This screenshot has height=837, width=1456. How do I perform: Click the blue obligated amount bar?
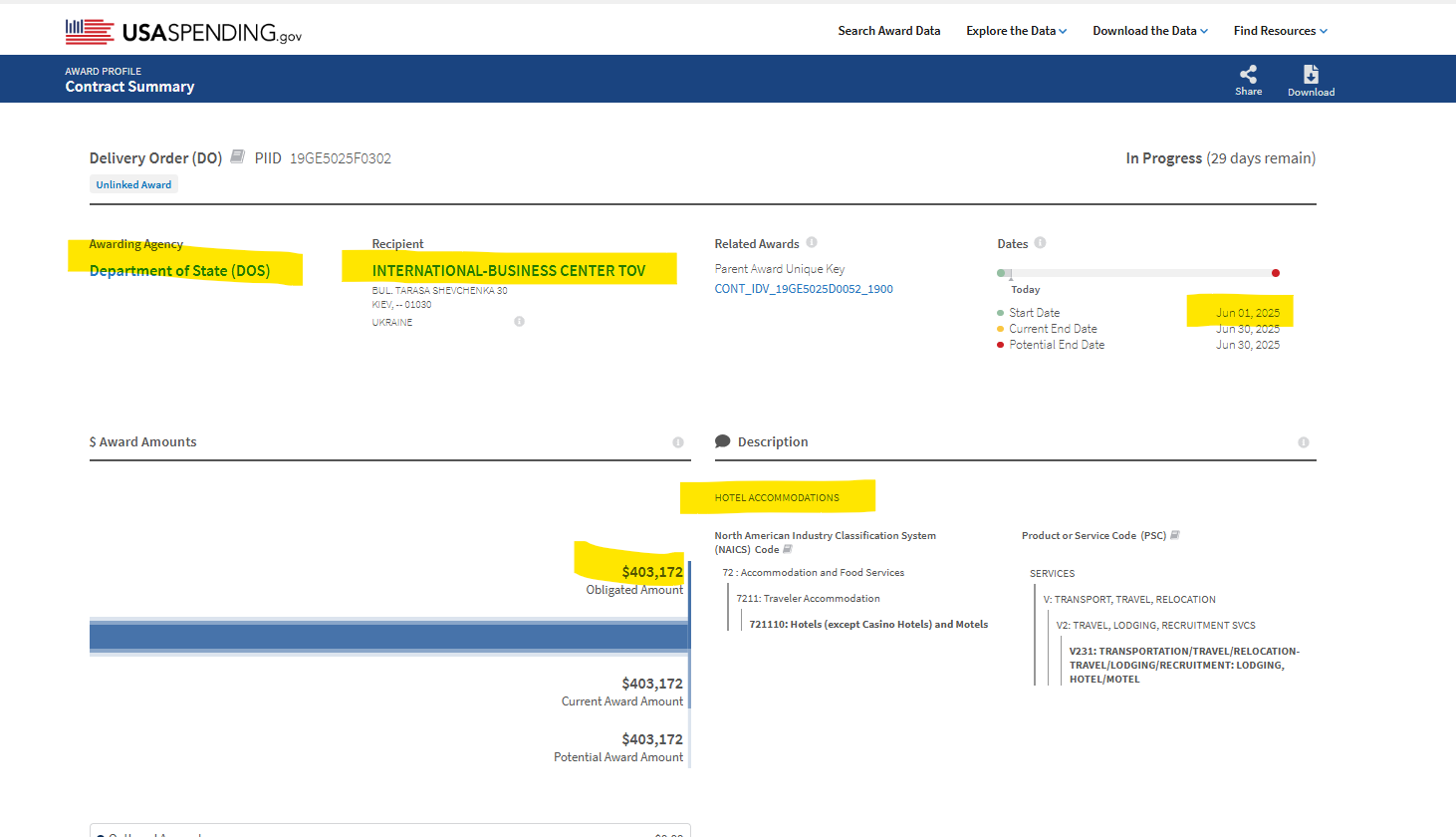[388, 636]
